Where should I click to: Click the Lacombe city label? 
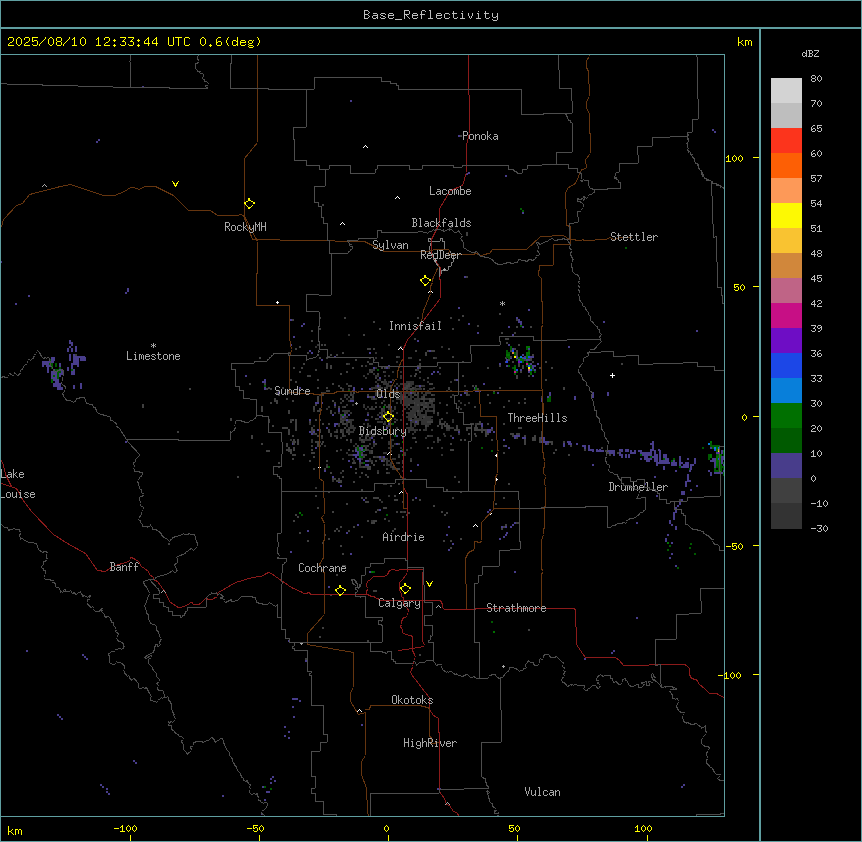tap(450, 191)
